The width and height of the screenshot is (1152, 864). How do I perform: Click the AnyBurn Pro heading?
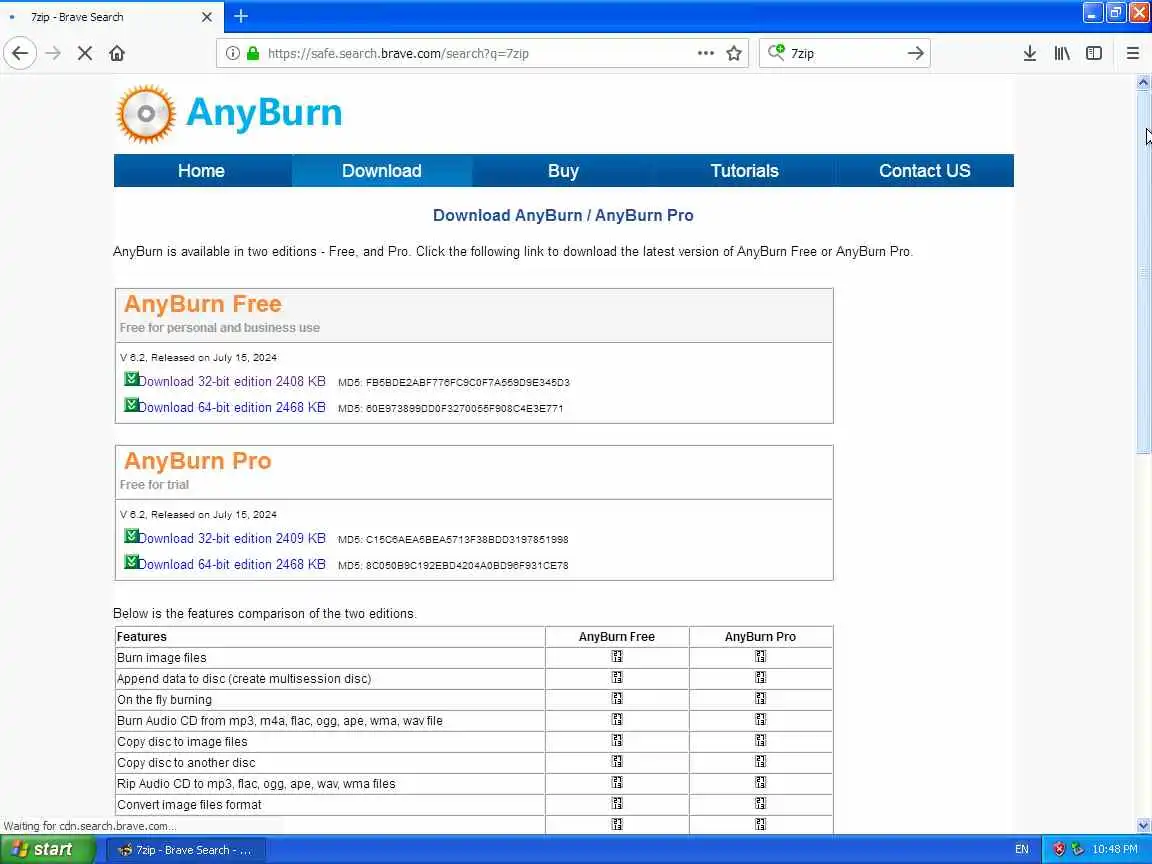coord(198,461)
